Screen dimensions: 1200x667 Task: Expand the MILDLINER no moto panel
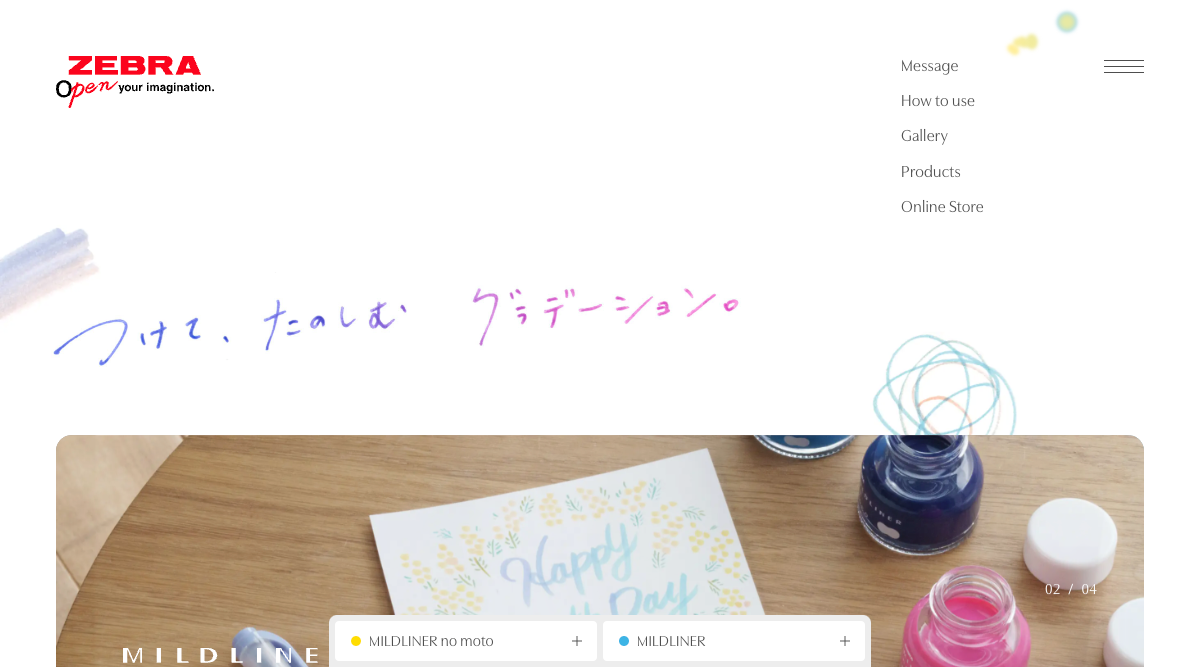click(x=466, y=641)
